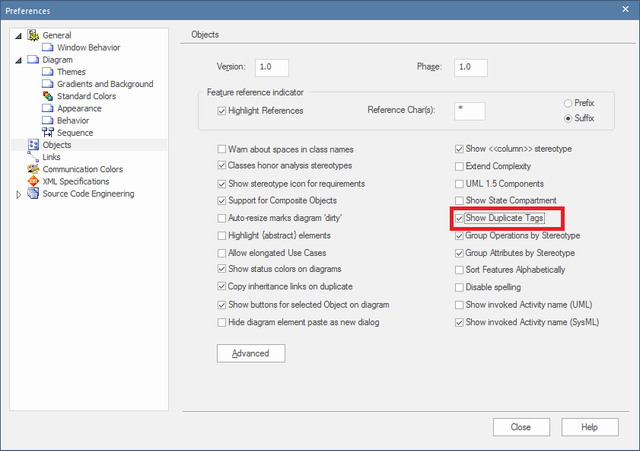Enable Show invoked Activity name (UML)

[x=459, y=305]
